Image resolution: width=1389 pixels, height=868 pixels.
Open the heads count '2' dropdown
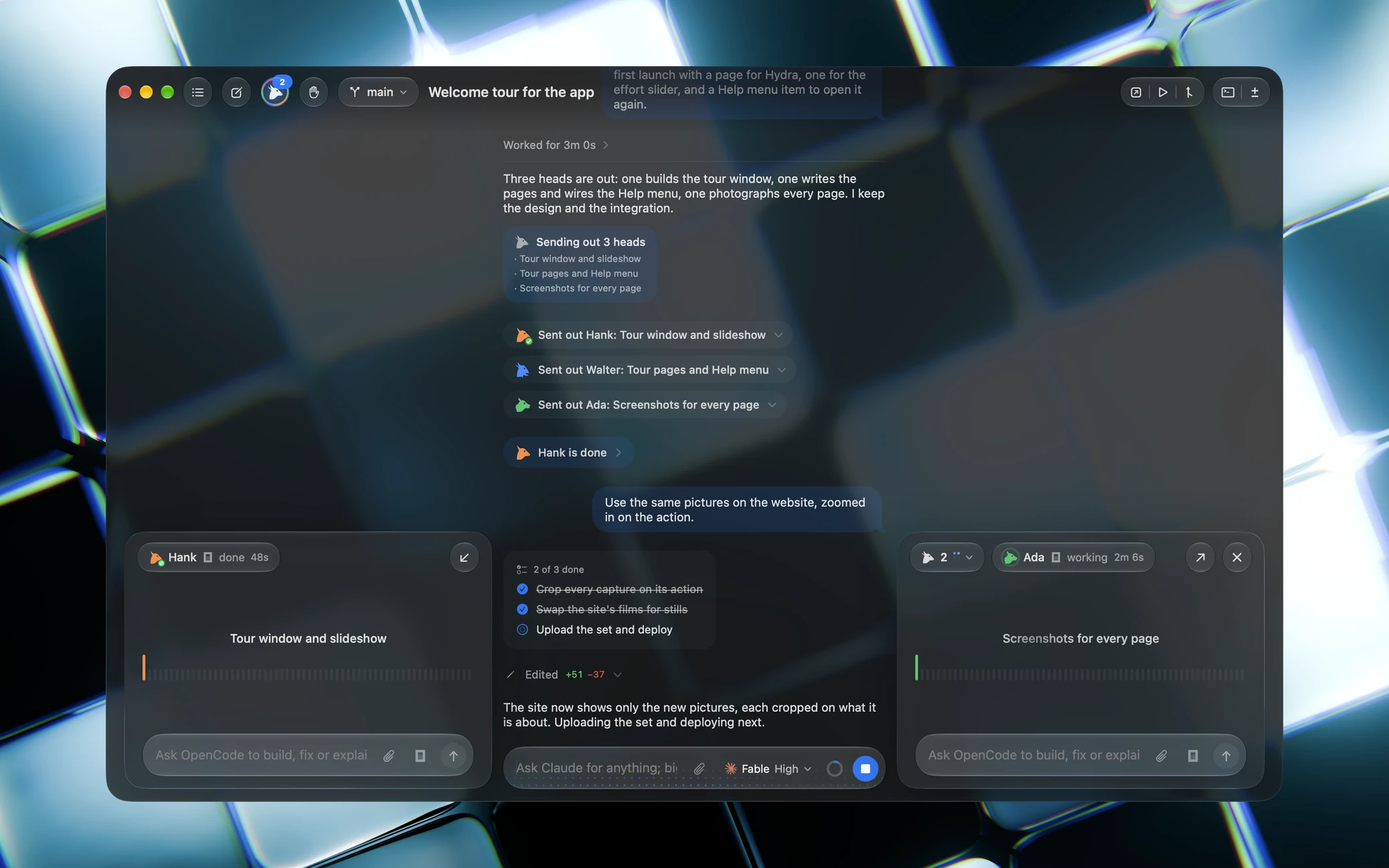click(947, 558)
